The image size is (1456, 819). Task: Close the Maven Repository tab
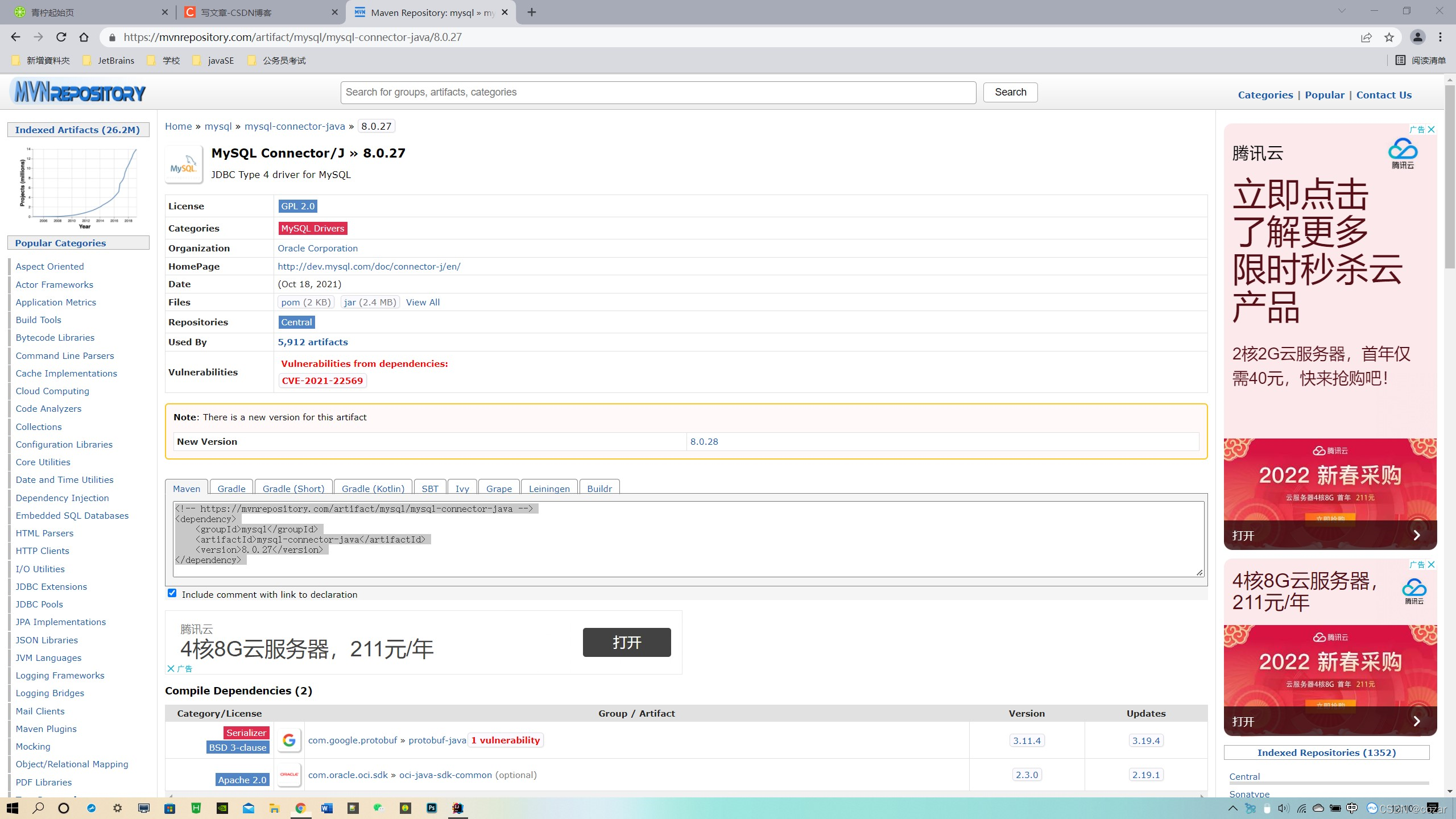(504, 12)
